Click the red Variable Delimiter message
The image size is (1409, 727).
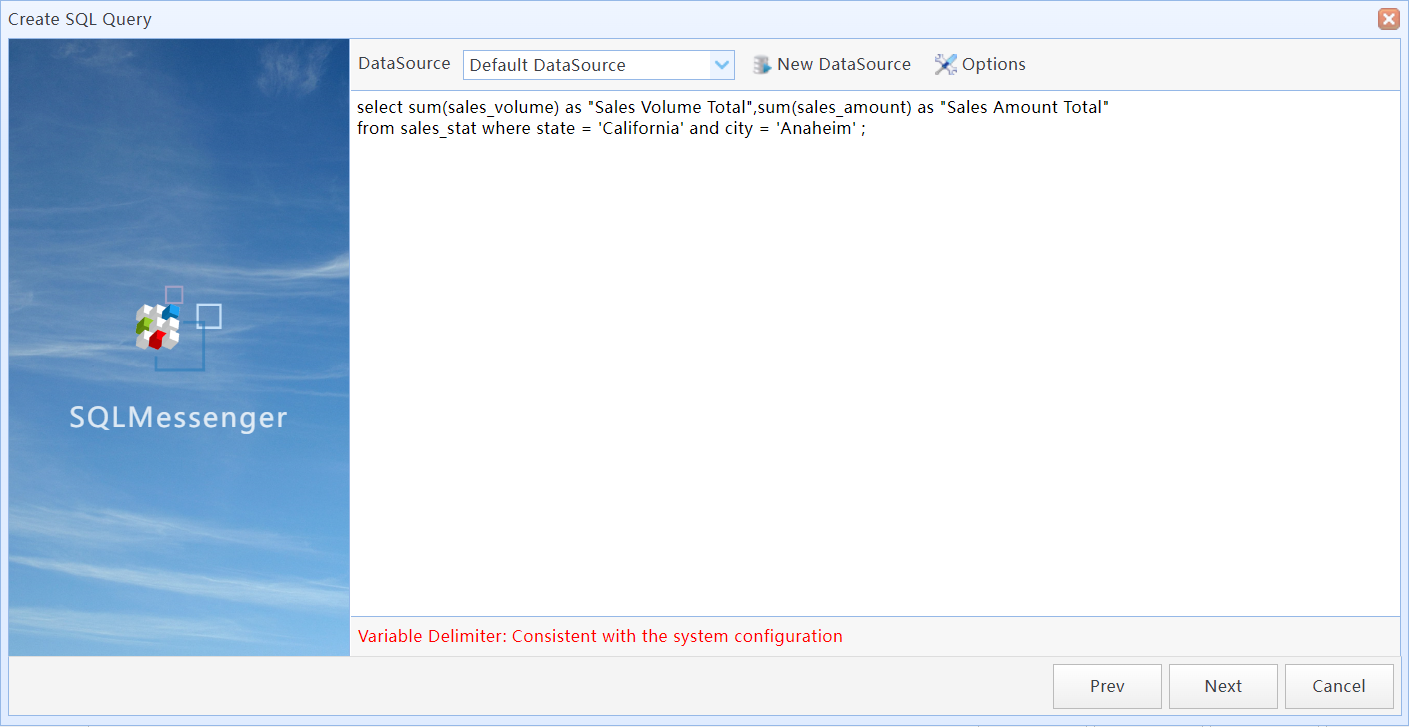[600, 636]
